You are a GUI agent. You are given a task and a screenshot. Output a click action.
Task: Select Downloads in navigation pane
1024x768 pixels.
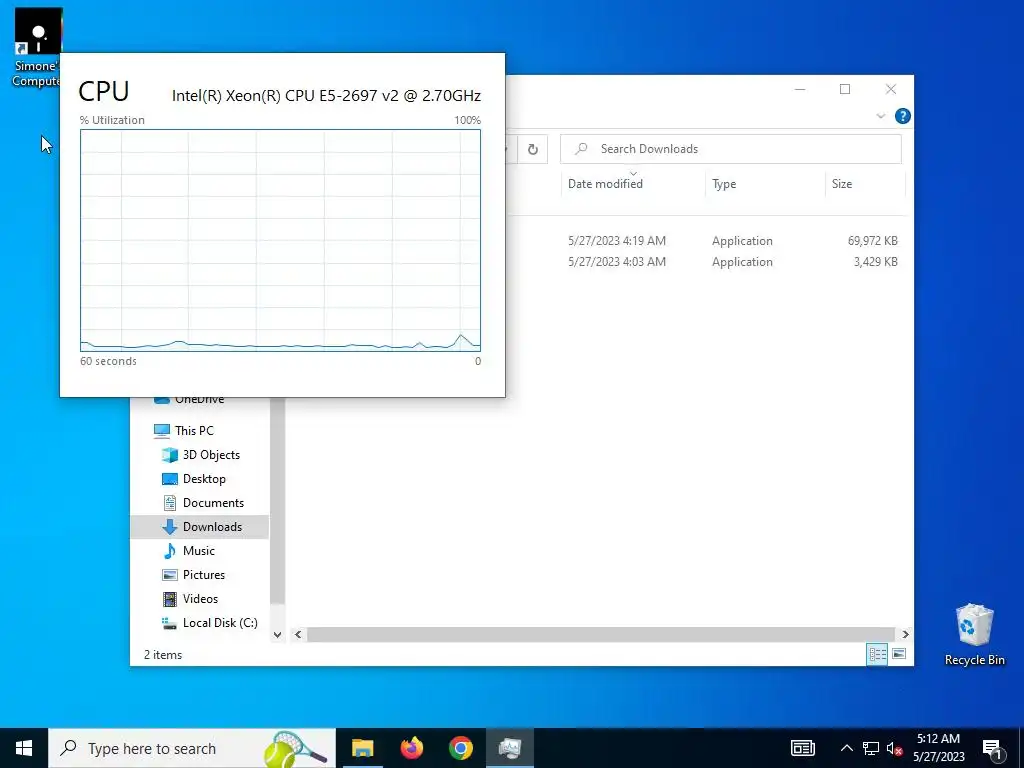[199, 527]
